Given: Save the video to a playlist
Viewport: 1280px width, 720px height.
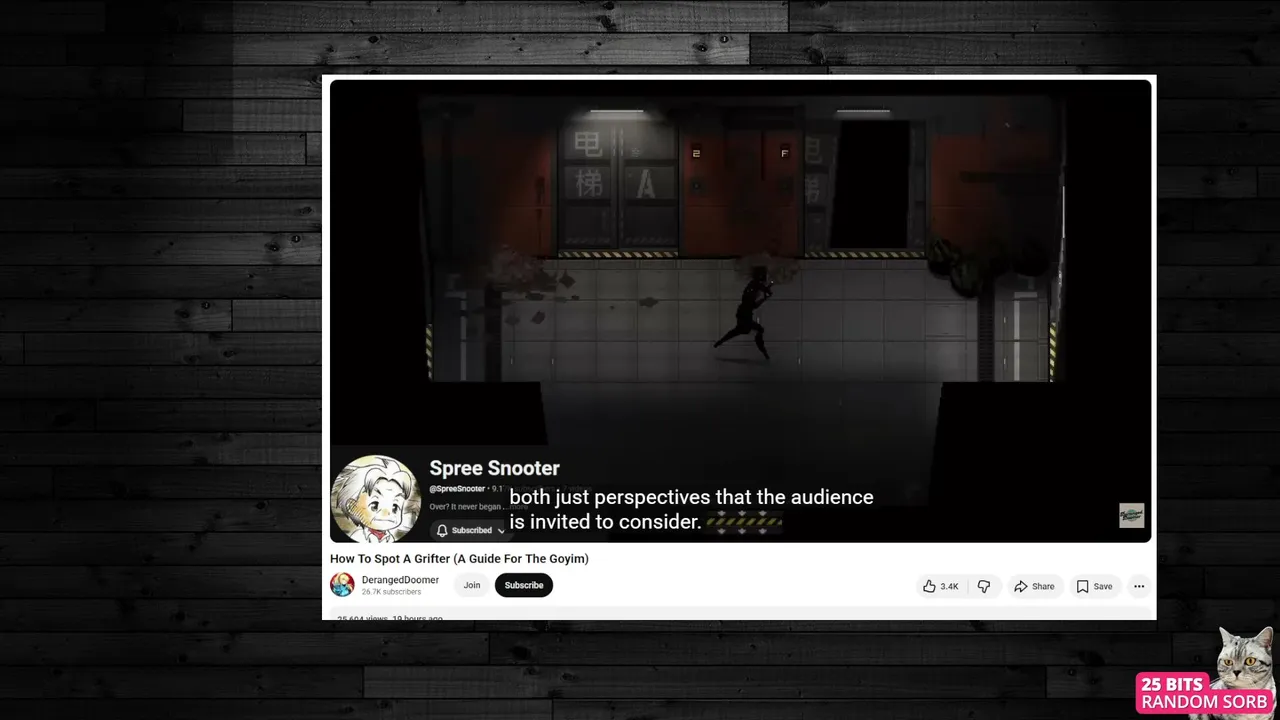Looking at the screenshot, I should tap(1094, 586).
